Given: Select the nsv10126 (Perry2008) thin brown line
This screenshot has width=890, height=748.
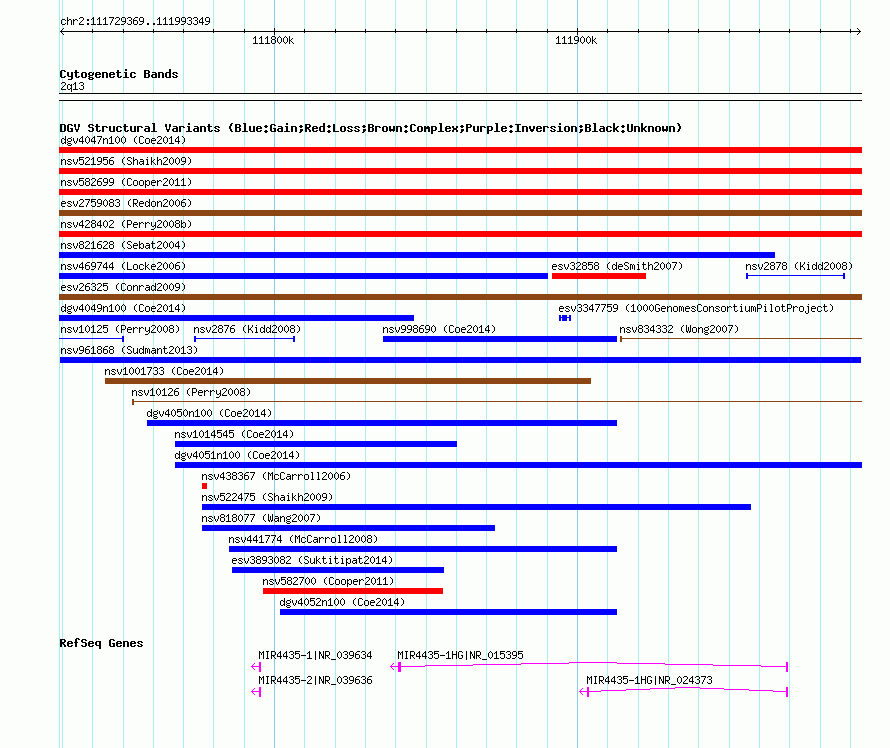Looking at the screenshot, I should (x=497, y=402).
